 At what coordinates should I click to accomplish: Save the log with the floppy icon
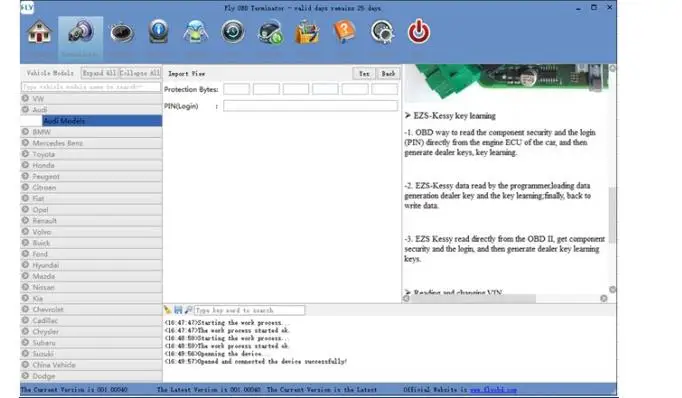click(178, 310)
